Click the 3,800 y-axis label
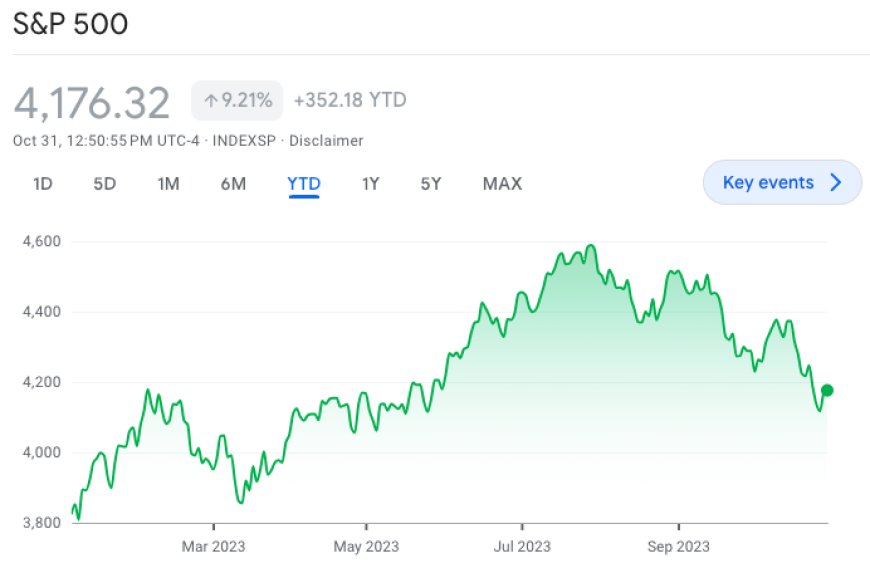This screenshot has height=568, width=870. coord(42,523)
